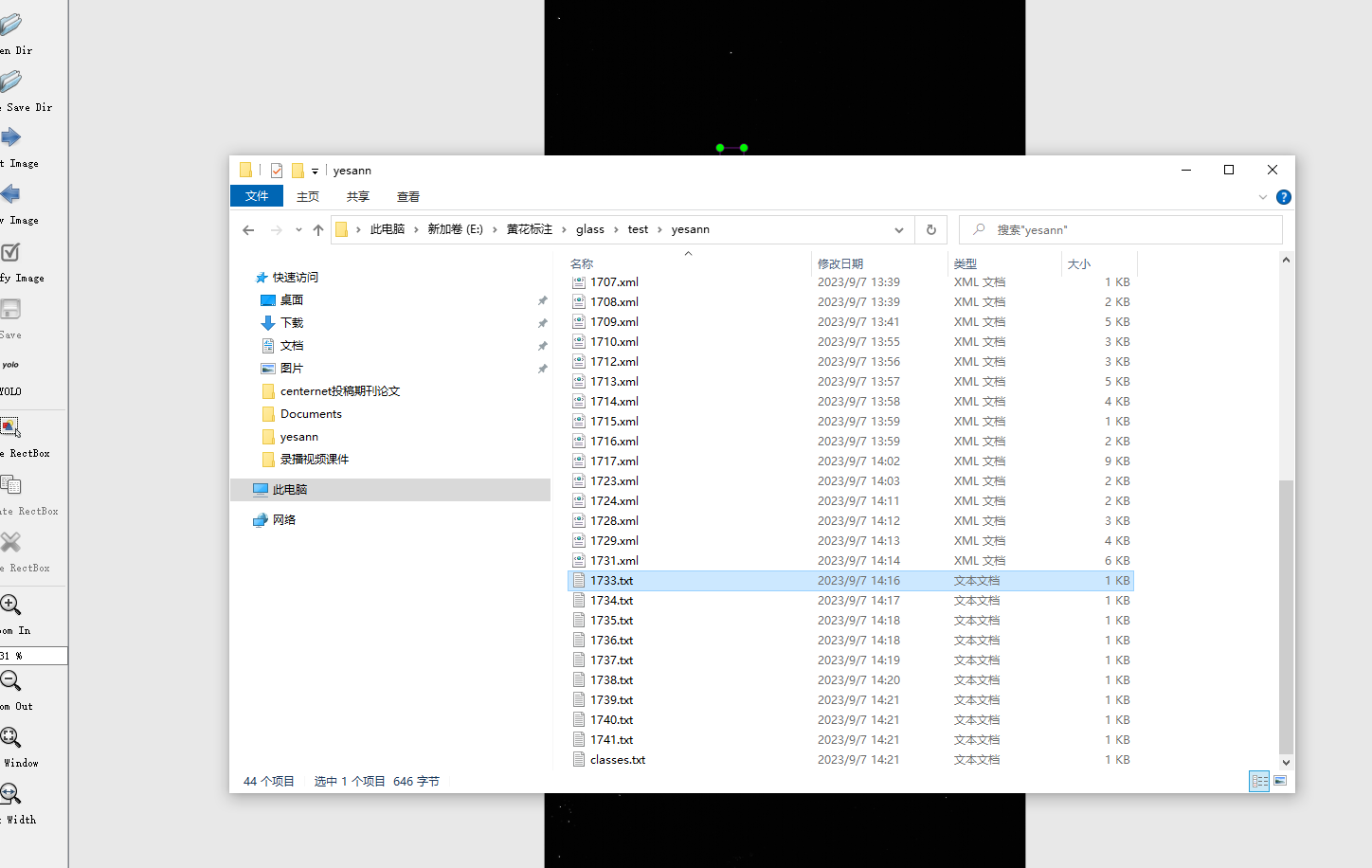
Task: Select 网络 in navigation pane
Action: click(284, 520)
